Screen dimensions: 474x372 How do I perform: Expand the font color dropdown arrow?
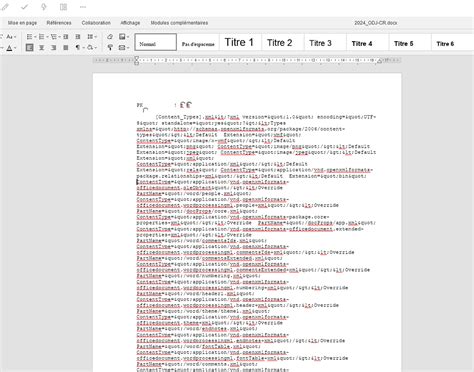tap(15, 48)
